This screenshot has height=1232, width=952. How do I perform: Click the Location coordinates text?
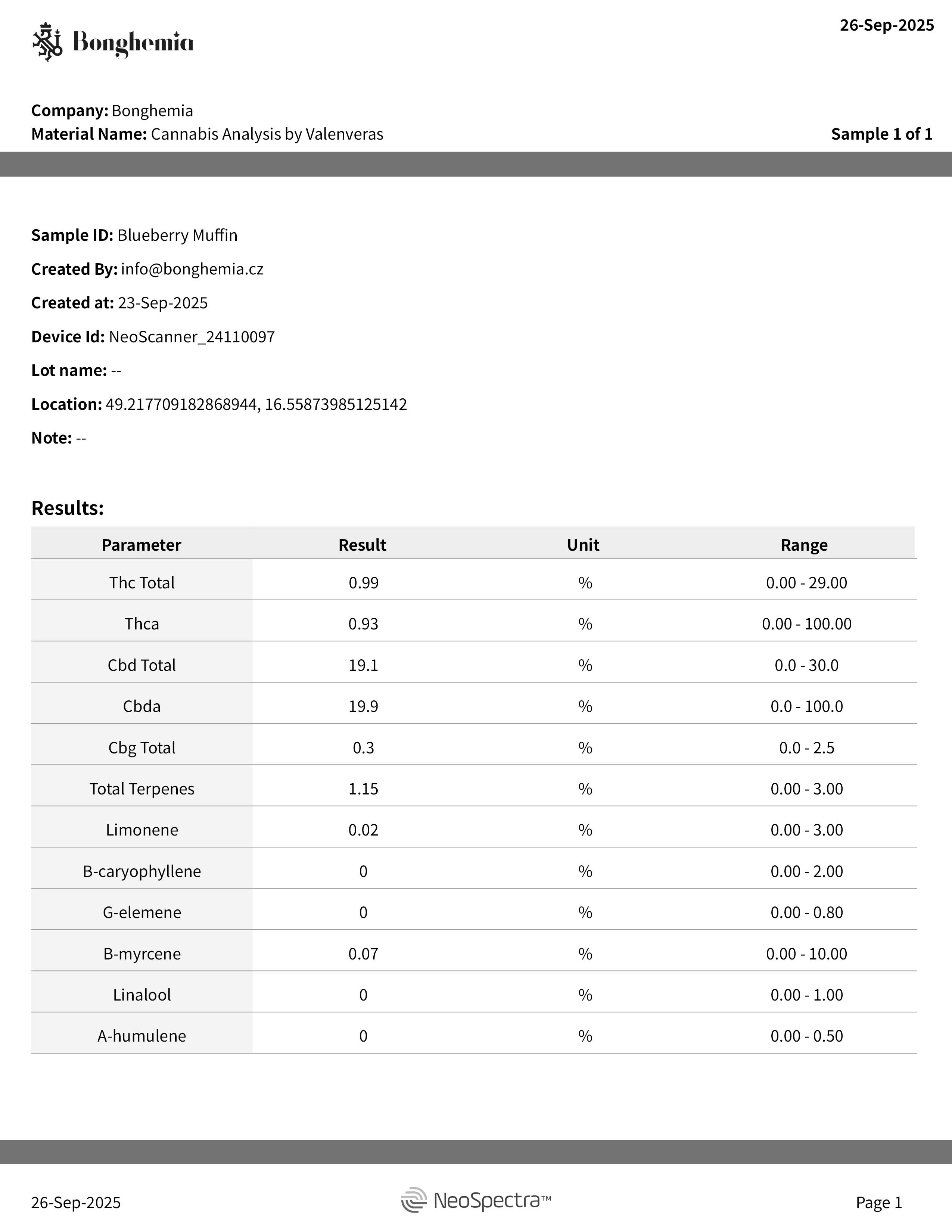256,404
